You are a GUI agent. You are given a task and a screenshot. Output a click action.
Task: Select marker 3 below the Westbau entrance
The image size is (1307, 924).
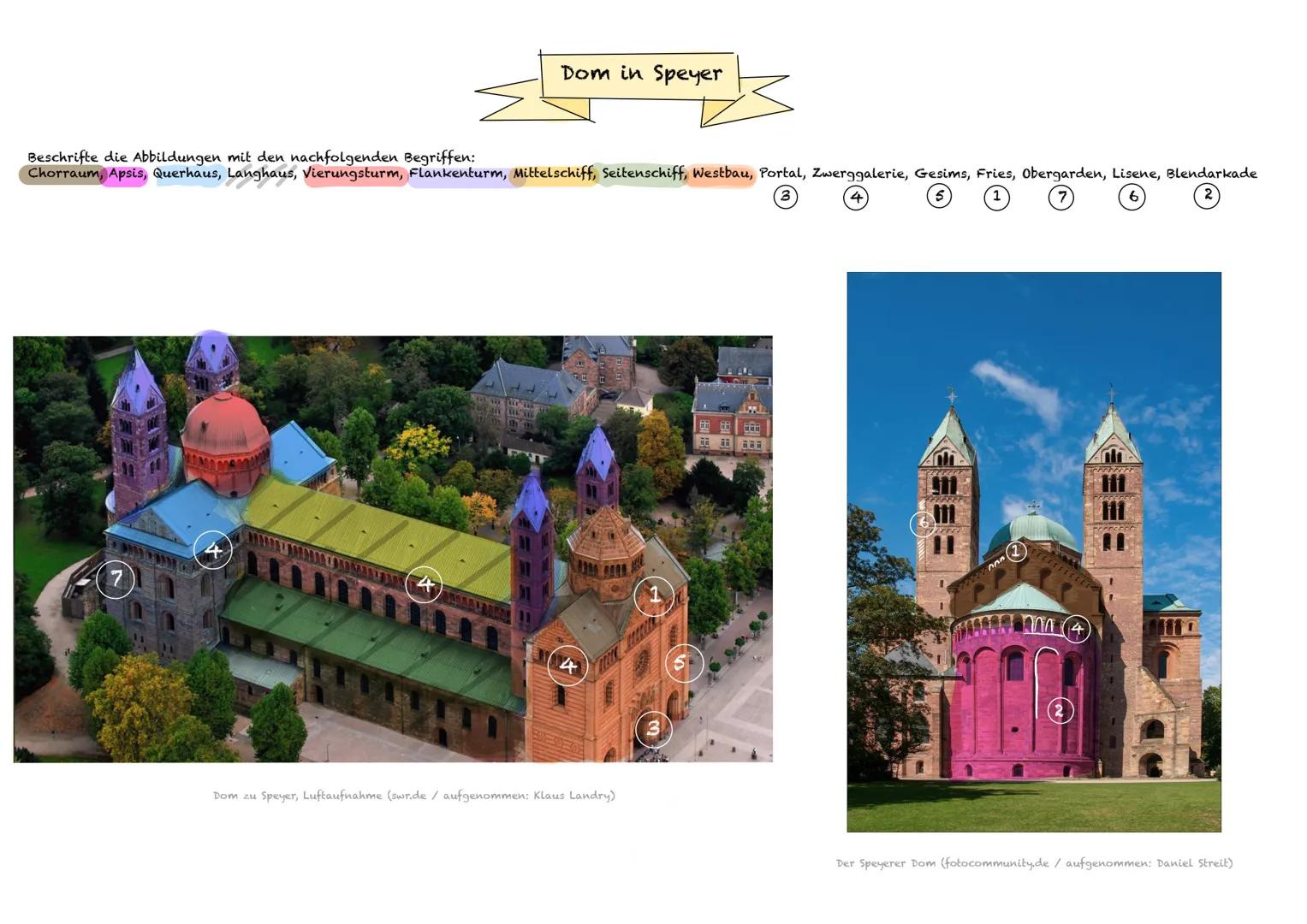pyautogui.click(x=653, y=730)
